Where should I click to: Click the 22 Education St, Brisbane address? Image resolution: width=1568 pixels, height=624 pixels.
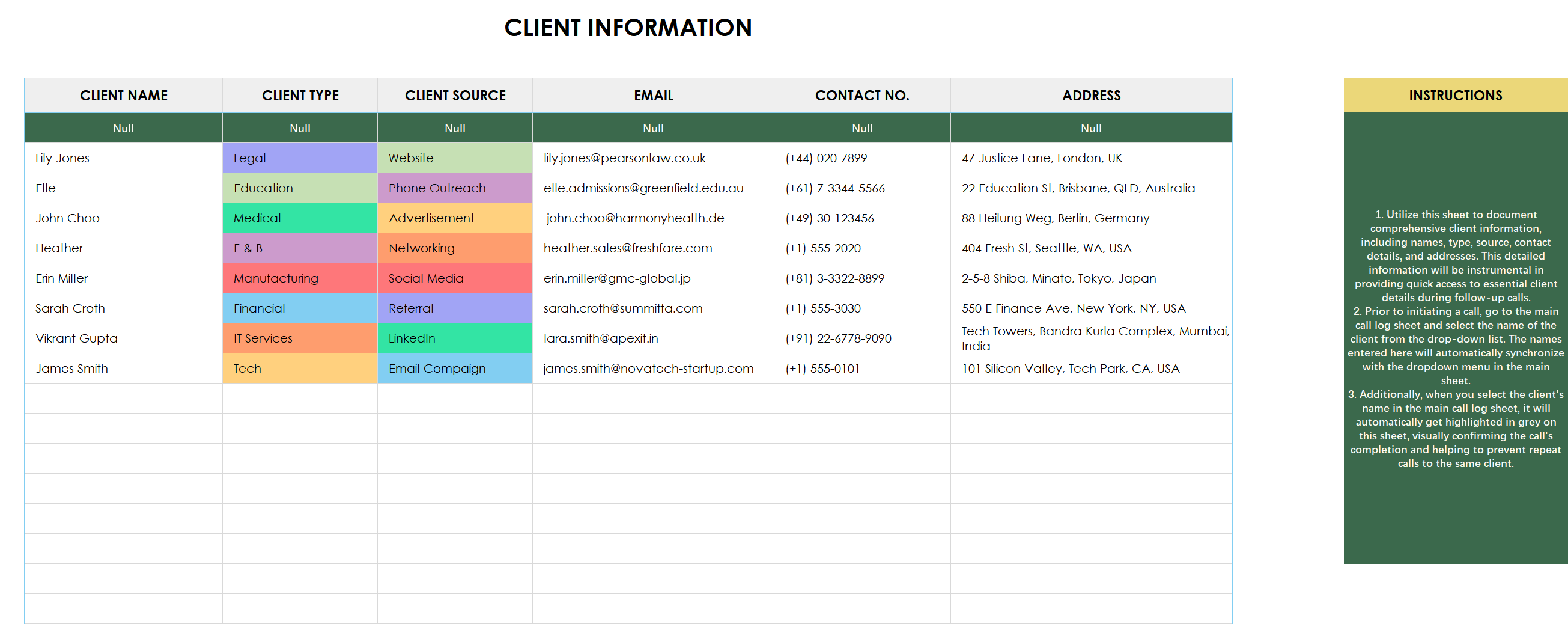1092,188
